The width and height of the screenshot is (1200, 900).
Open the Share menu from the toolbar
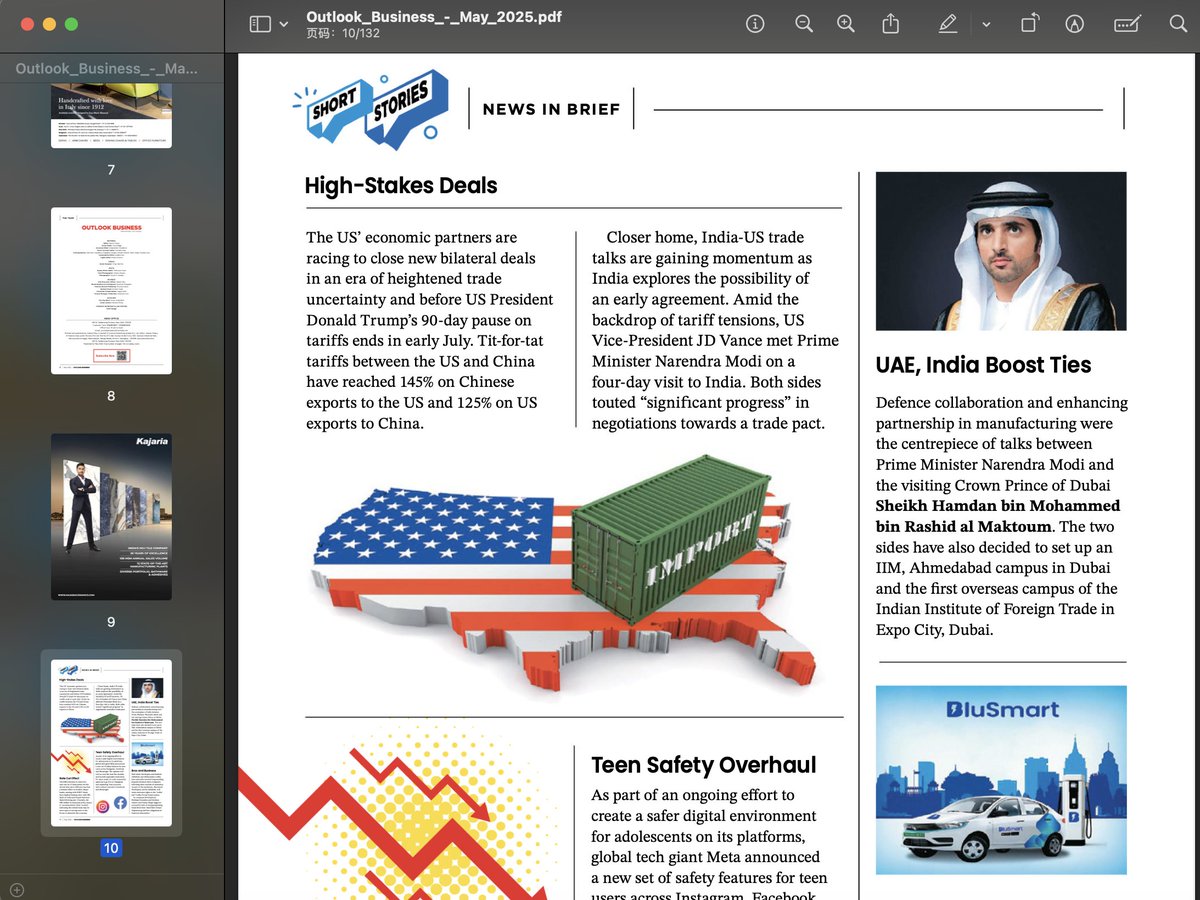890,23
